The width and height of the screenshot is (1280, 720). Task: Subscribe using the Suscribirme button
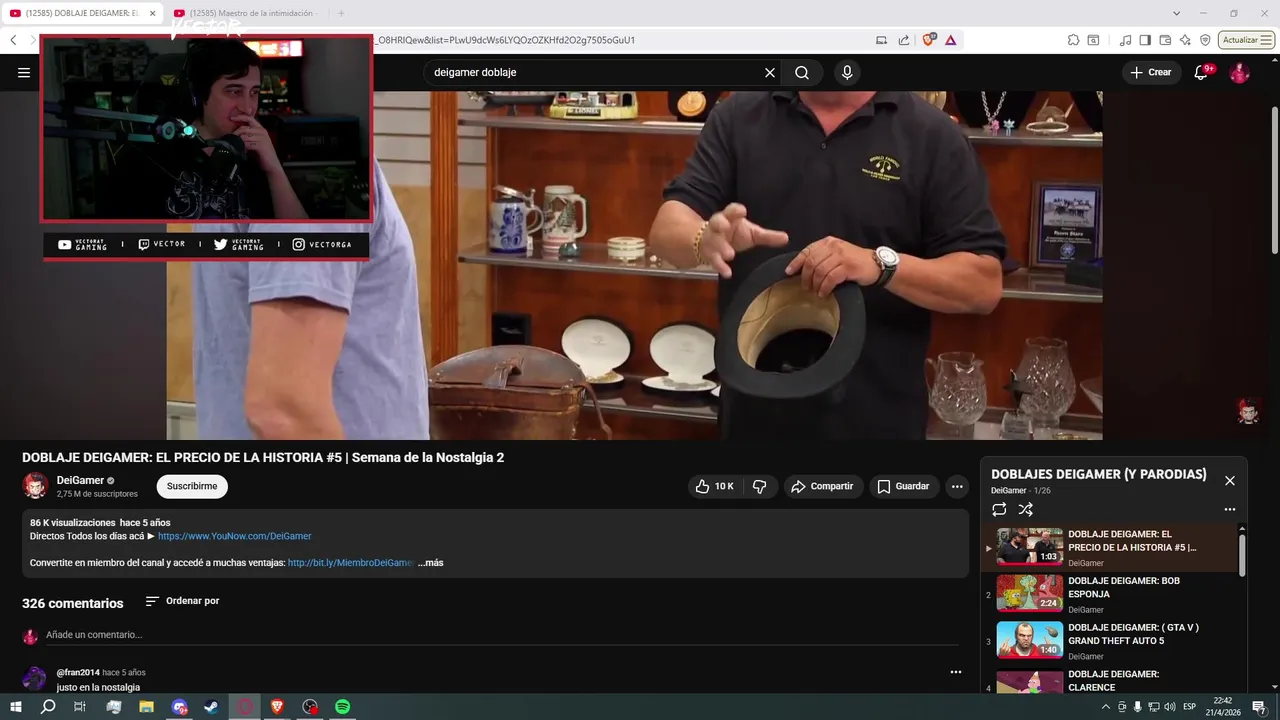coord(192,486)
